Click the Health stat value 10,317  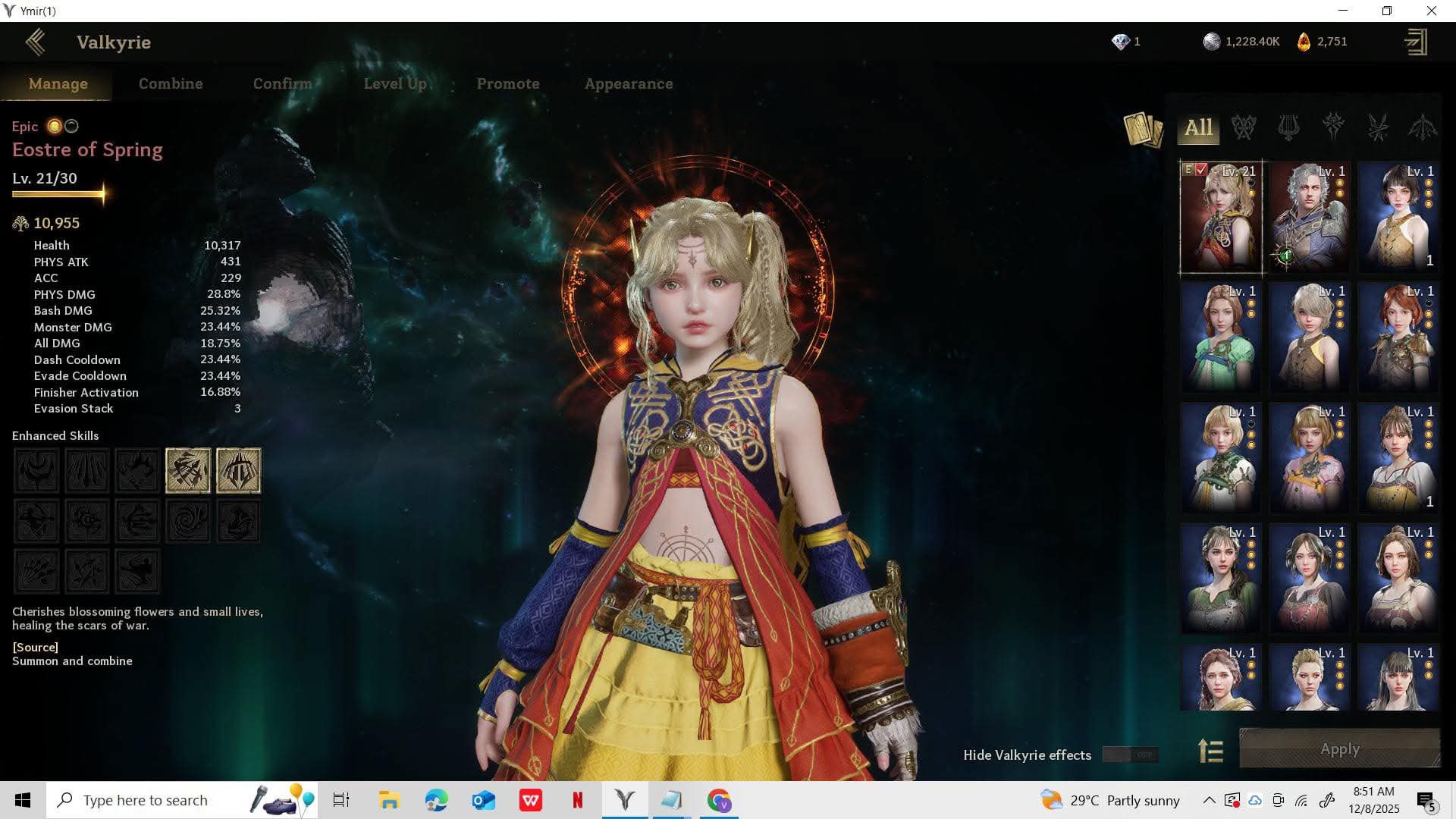(x=222, y=245)
